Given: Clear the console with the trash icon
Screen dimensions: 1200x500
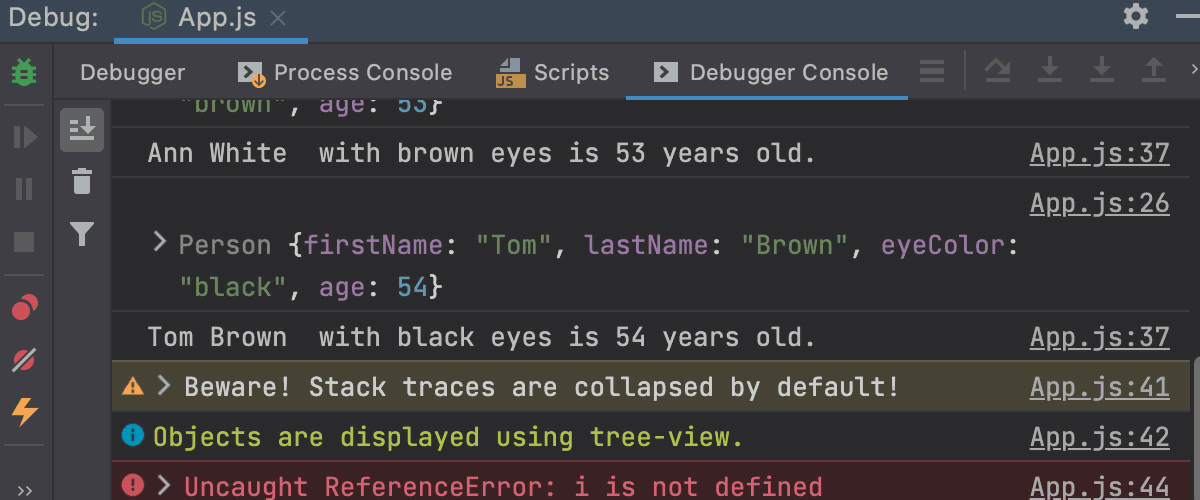Looking at the screenshot, I should 82,182.
